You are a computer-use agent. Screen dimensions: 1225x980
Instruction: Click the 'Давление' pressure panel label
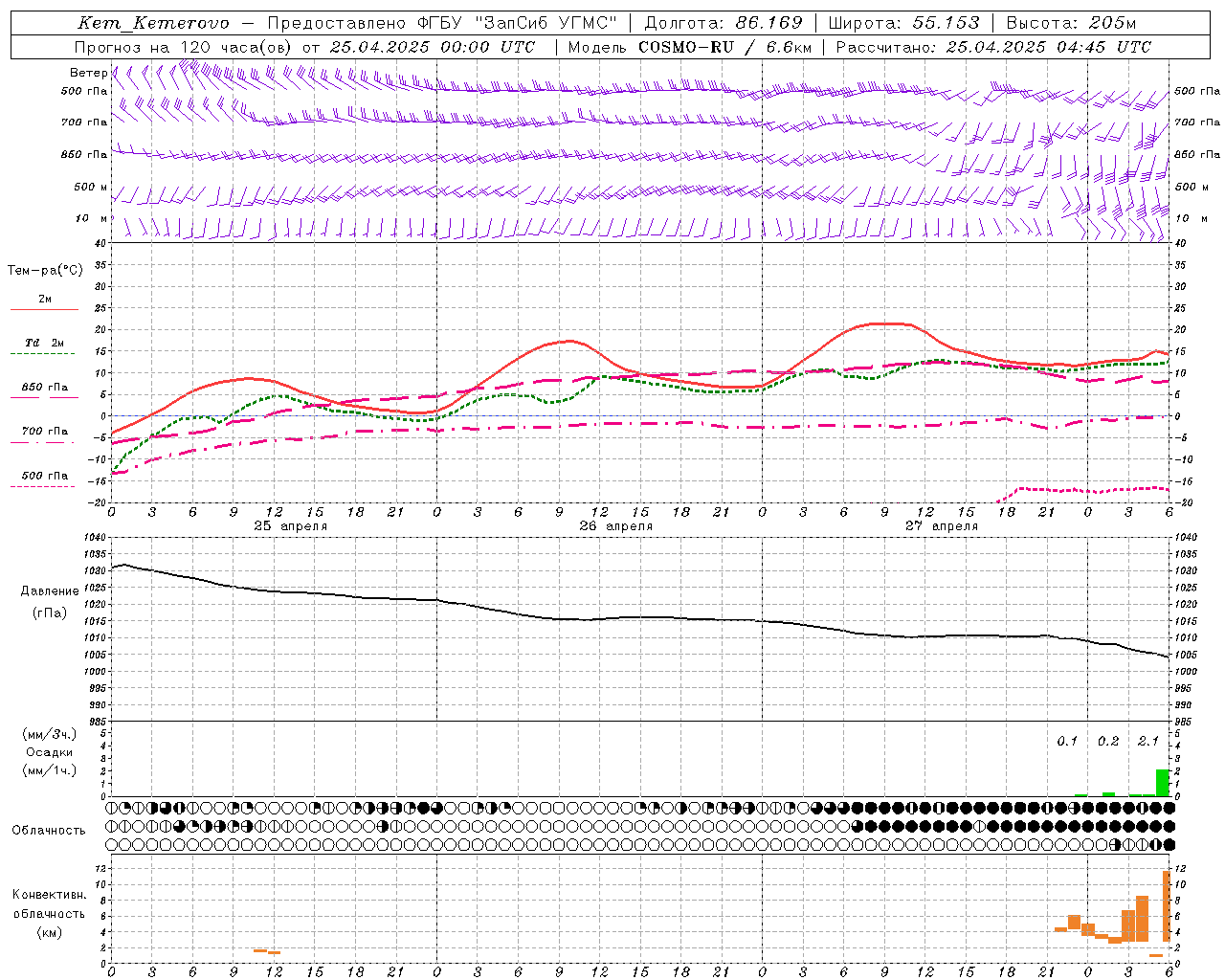tap(50, 591)
